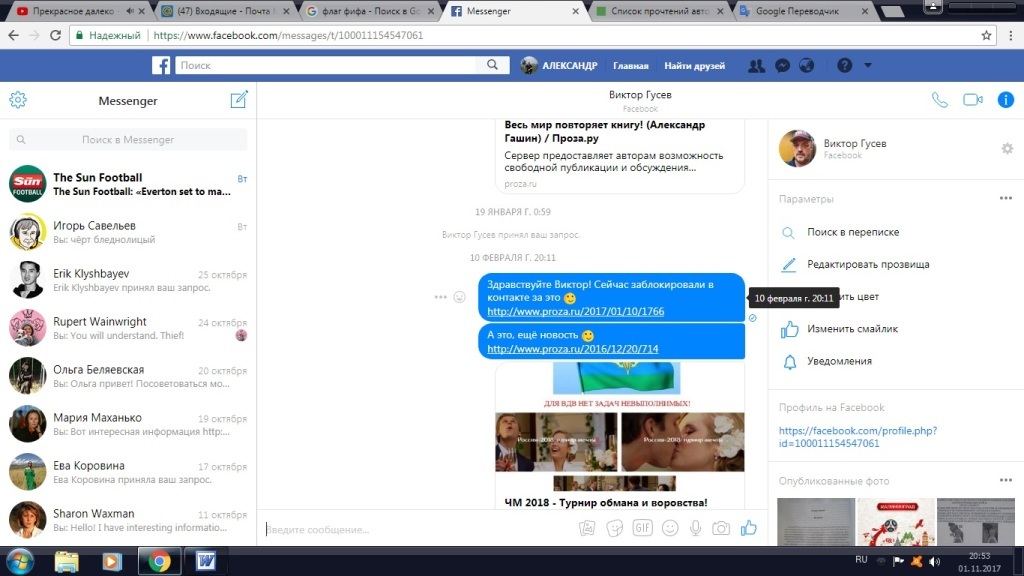Open Word from the taskbar
Screen dimensions: 1024x576
pyautogui.click(x=206, y=561)
